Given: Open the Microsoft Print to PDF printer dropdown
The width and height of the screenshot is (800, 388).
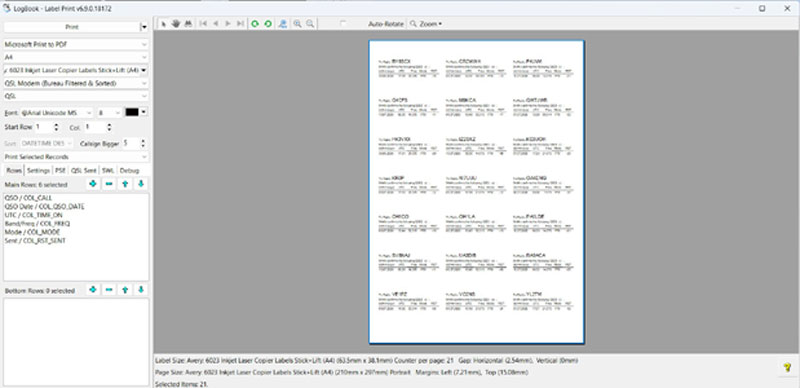Looking at the screenshot, I should [76, 44].
